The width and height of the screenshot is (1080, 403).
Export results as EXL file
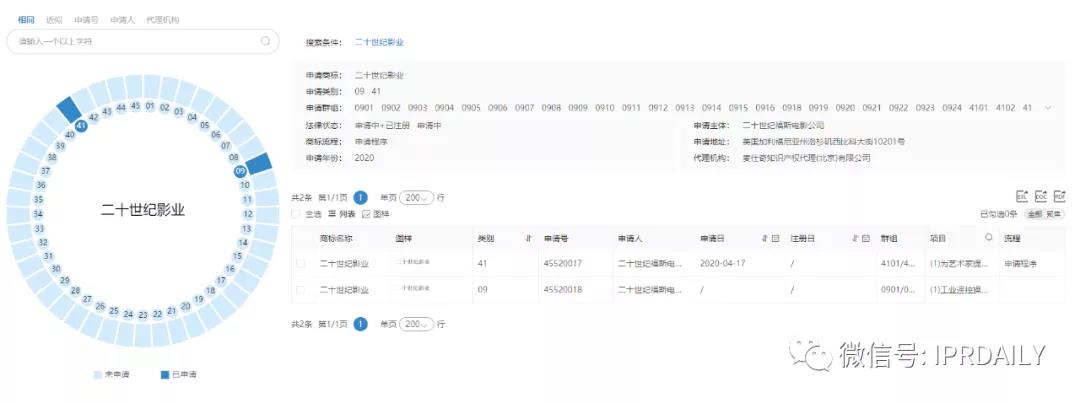pos(1022,196)
